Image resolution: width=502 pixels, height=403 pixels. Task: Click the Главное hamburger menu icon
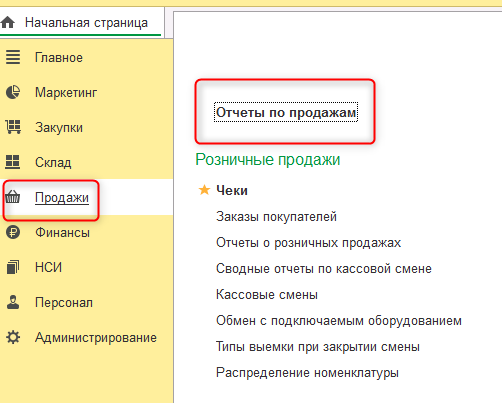(13, 57)
